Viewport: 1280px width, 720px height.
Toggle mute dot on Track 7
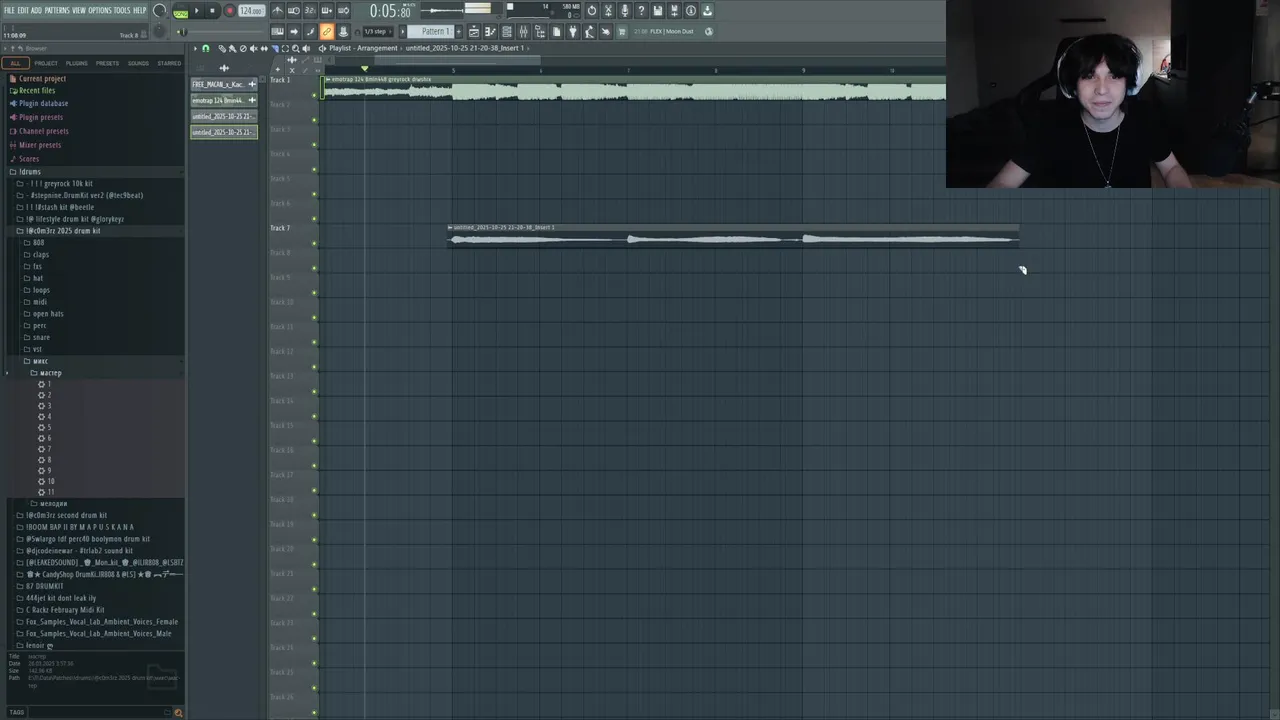click(x=314, y=243)
